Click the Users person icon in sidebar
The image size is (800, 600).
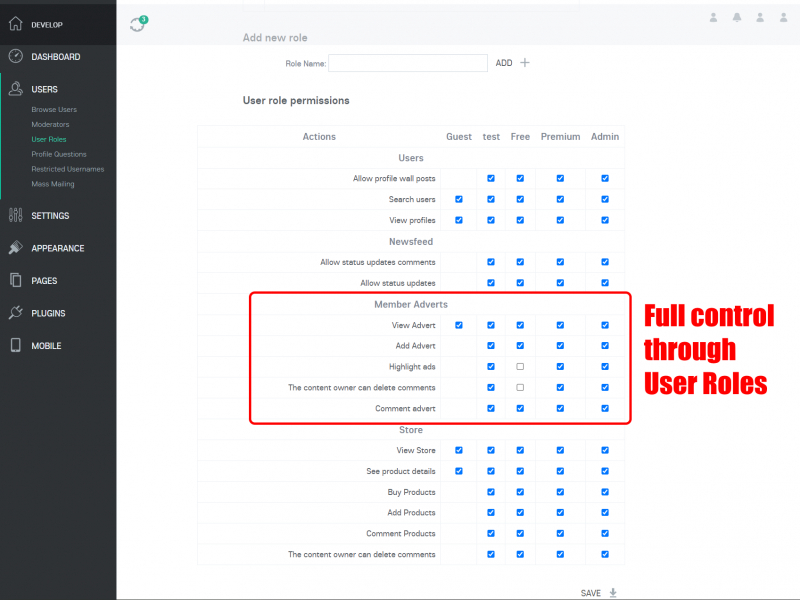(x=15, y=89)
